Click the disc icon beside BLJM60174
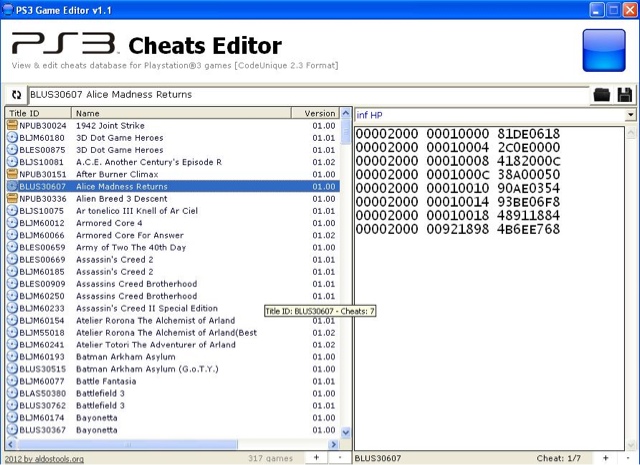 pyautogui.click(x=13, y=417)
